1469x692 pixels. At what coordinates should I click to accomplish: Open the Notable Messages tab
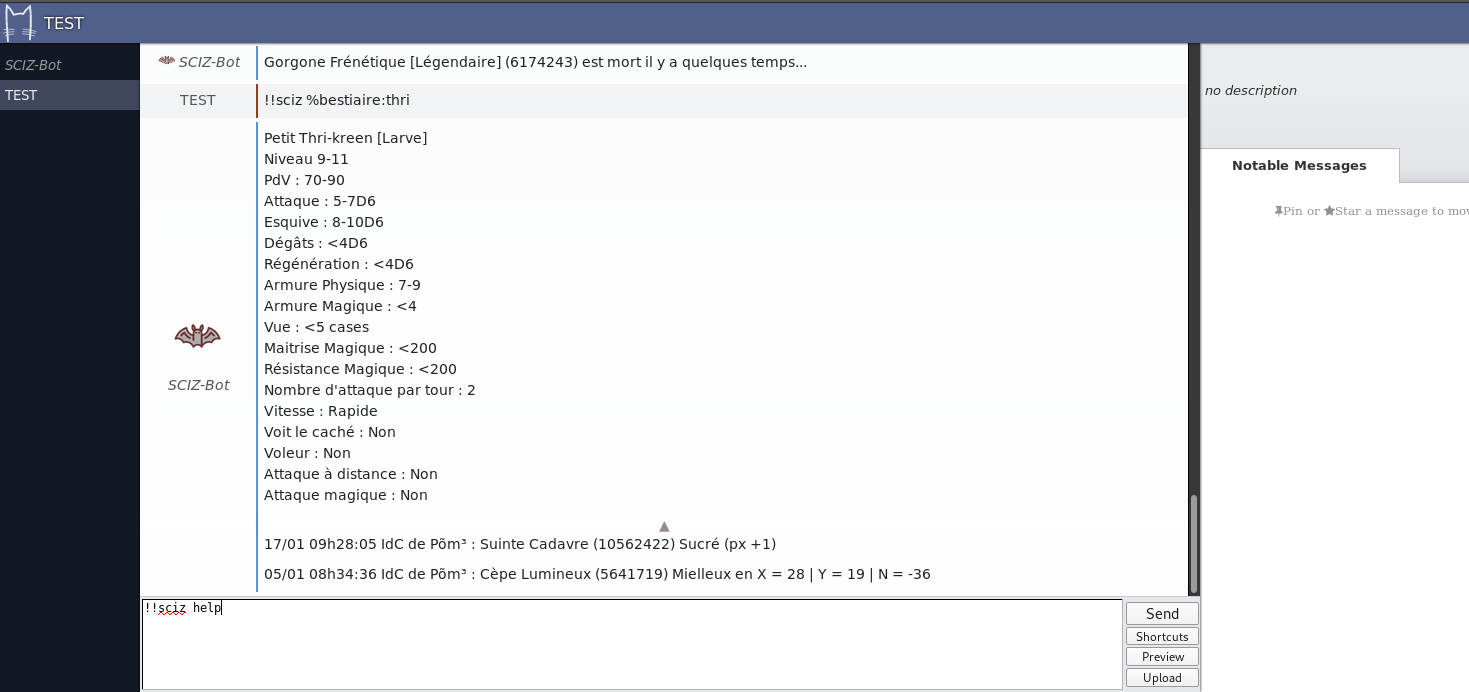click(1298, 166)
